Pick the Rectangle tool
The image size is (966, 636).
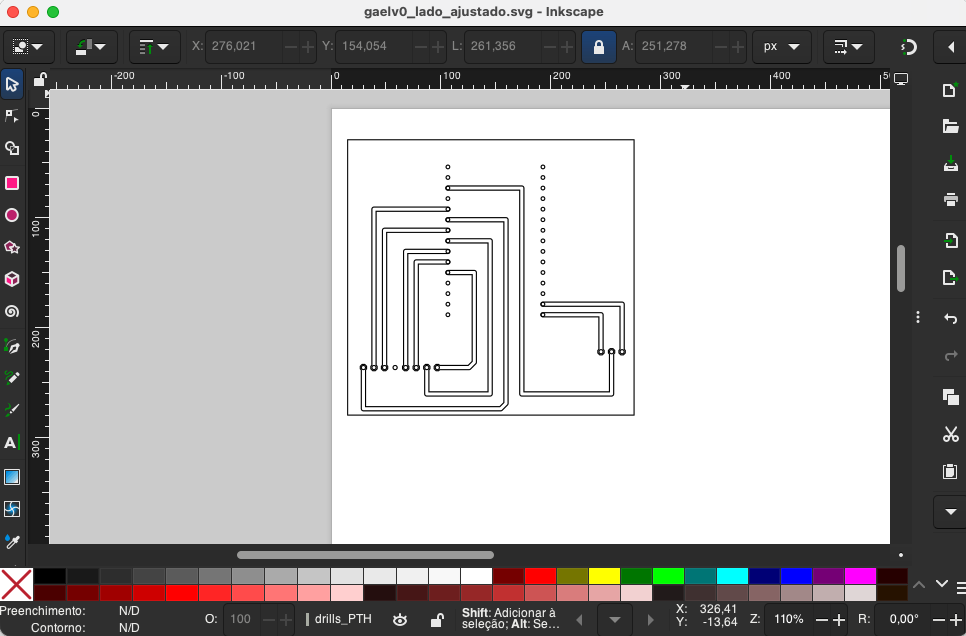[x=12, y=183]
